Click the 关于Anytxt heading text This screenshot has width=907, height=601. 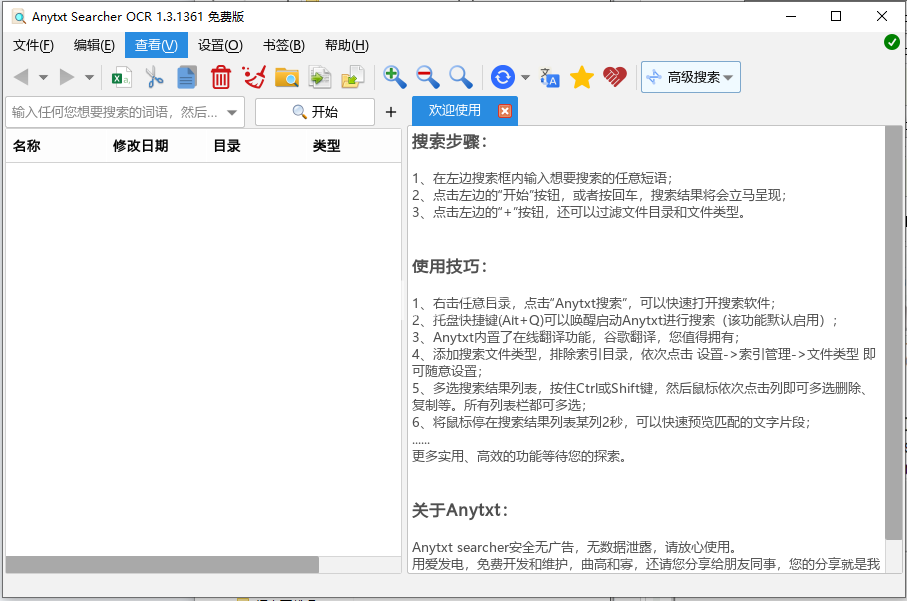(459, 510)
